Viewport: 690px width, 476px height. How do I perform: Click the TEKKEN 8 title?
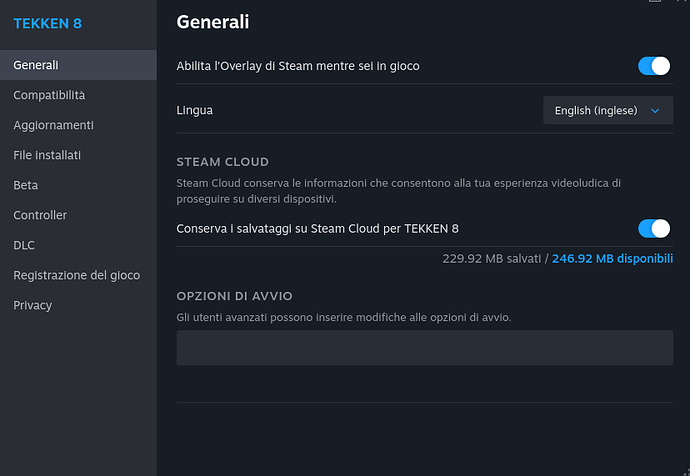(x=48, y=23)
